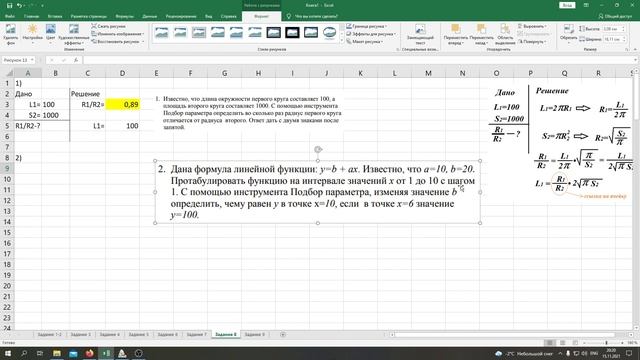Select Page Break preview icon in status bar

[x=575, y=343]
